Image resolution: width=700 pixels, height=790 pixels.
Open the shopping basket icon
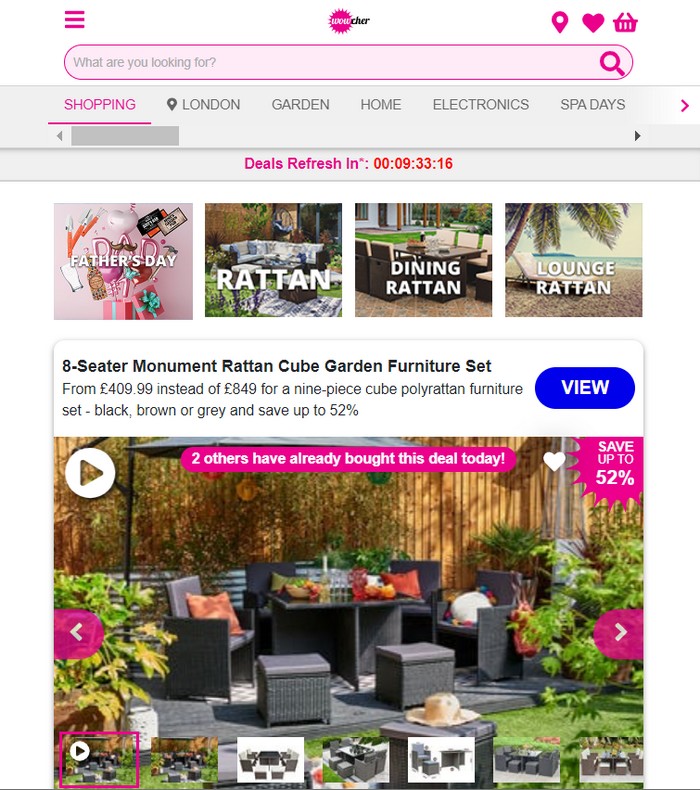pyautogui.click(x=625, y=23)
